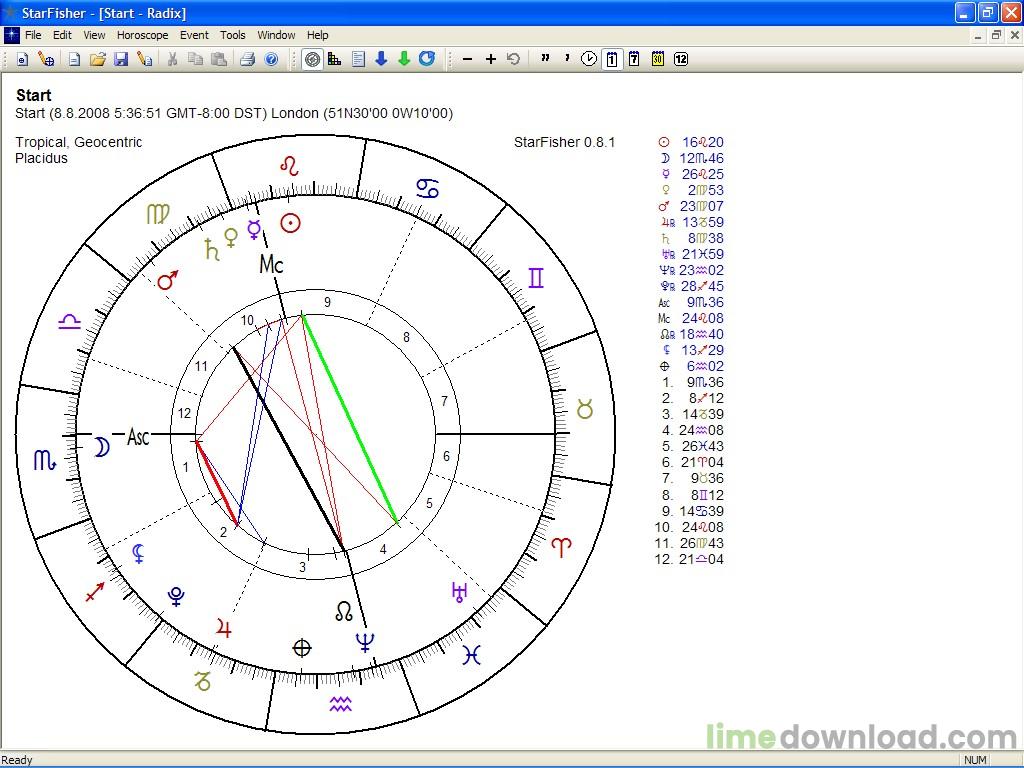Toggle the radix chart wheel view button
1024x768 pixels.
(313, 59)
